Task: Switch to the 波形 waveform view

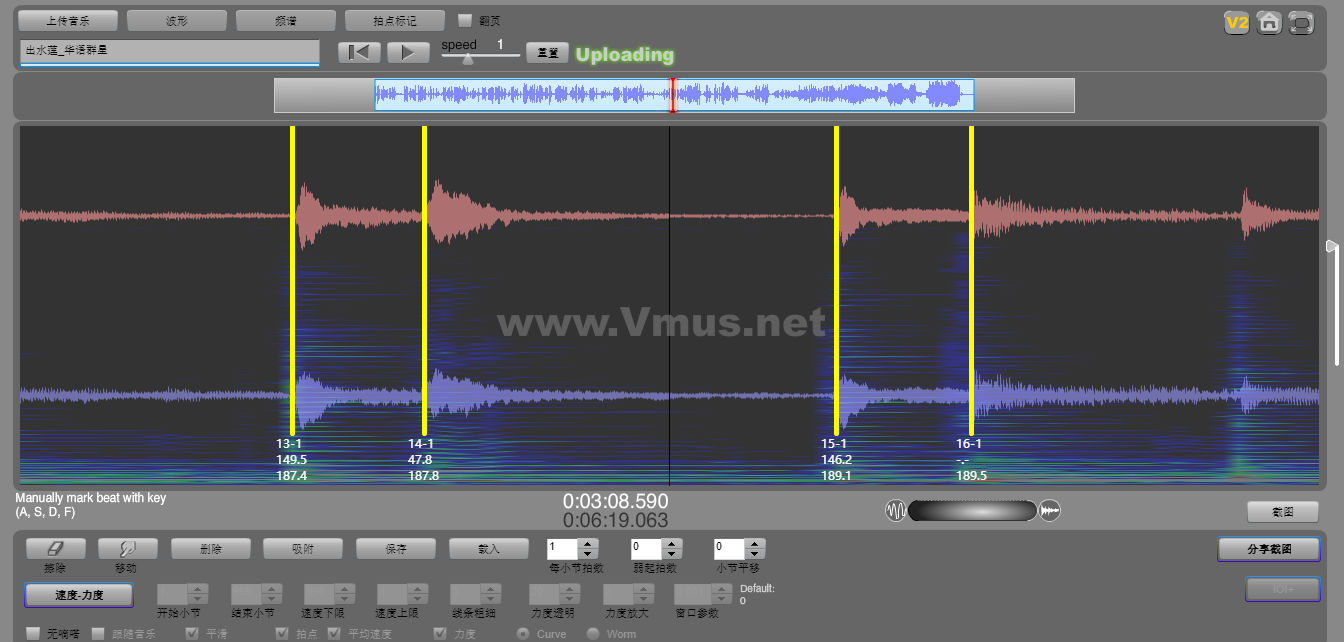Action: pyautogui.click(x=177, y=20)
